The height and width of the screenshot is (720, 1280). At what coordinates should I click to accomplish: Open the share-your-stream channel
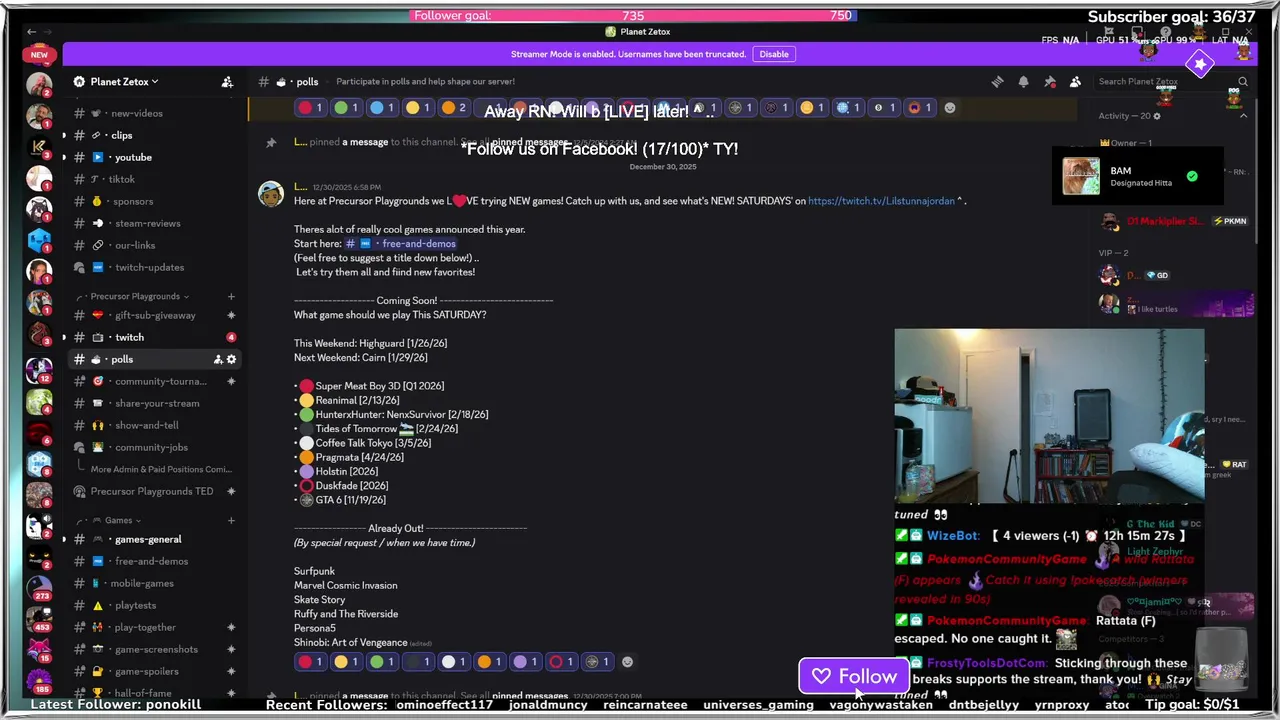(x=155, y=403)
